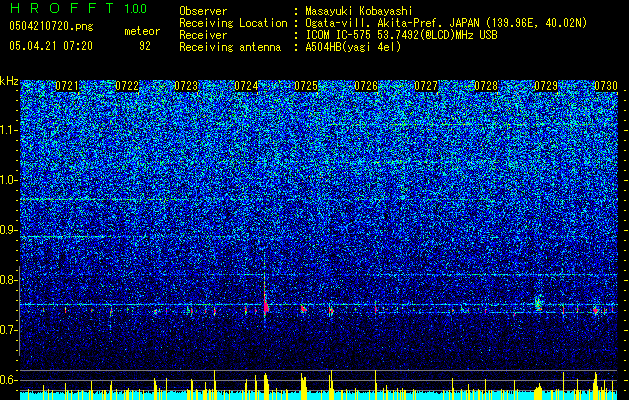The image size is (629, 400).
Task: Click the 0.6 kHz axis label
Action: [9, 380]
